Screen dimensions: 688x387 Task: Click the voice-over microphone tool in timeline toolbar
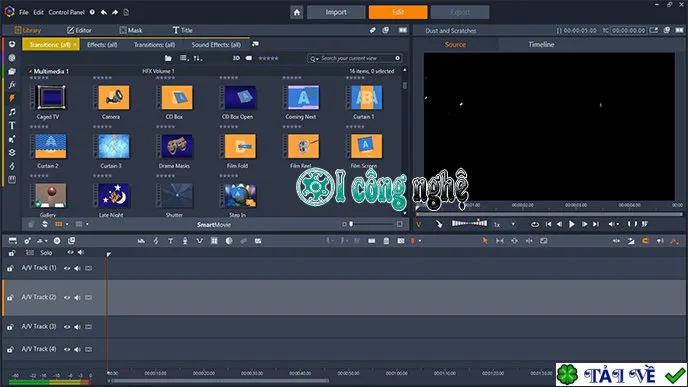tap(185, 241)
